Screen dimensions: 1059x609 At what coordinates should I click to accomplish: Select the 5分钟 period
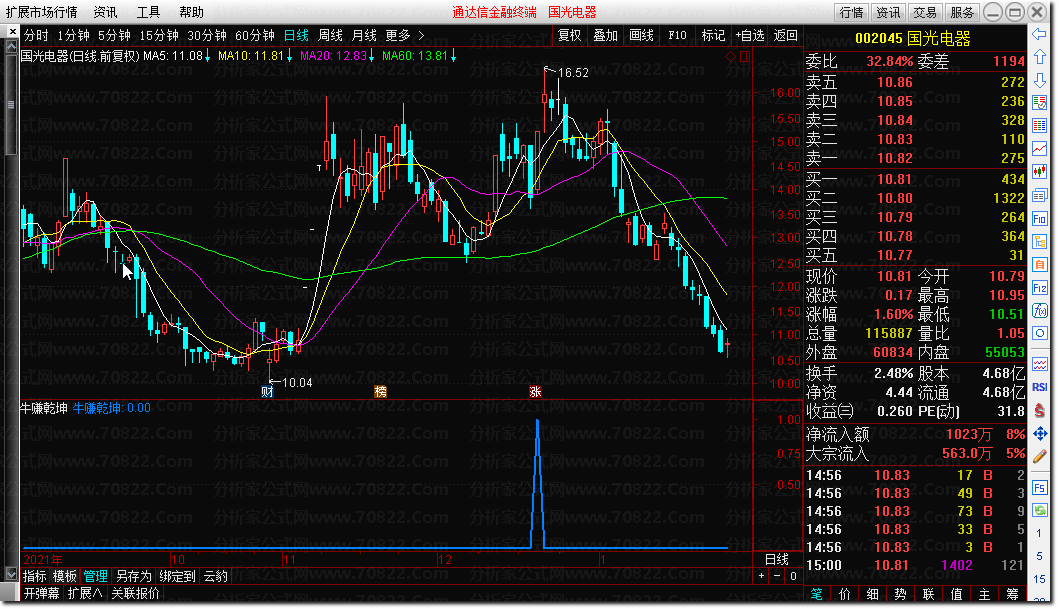(114, 36)
